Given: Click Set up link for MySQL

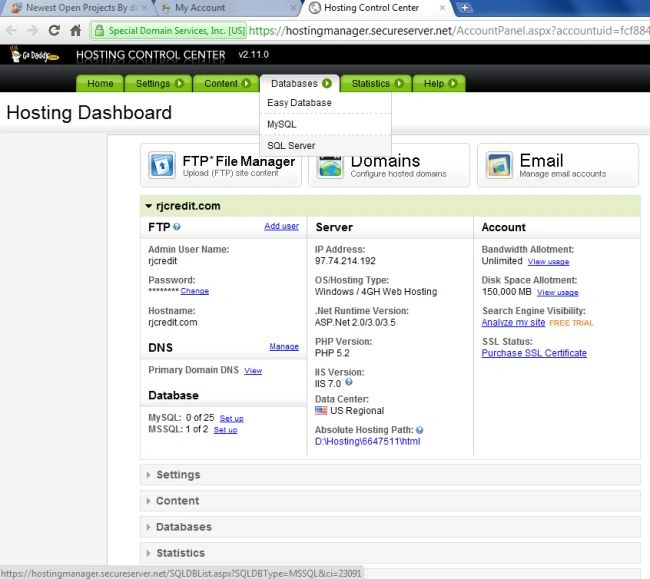Looking at the screenshot, I should point(231,418).
